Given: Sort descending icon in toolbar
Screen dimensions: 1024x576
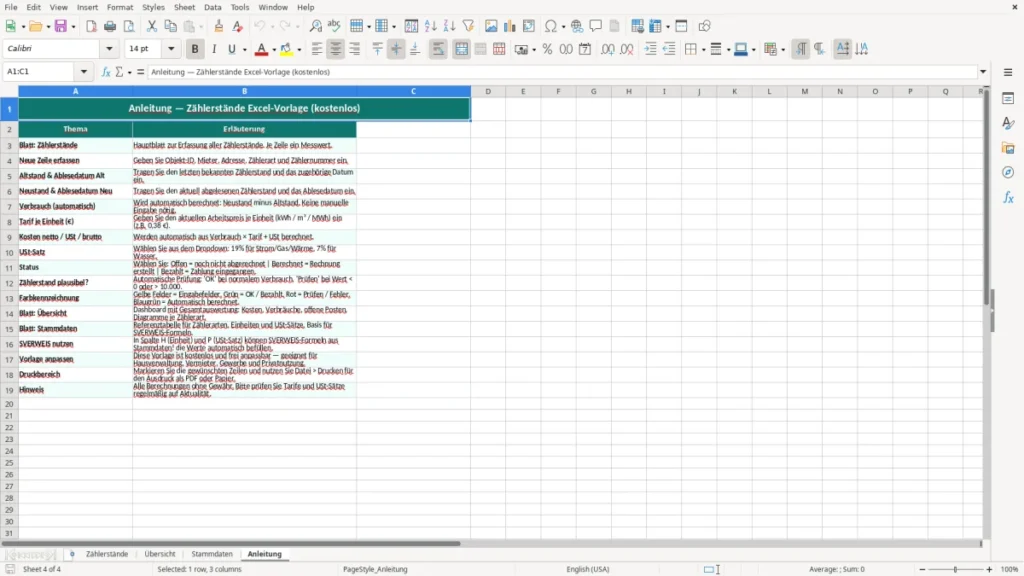Looking at the screenshot, I should [x=449, y=26].
